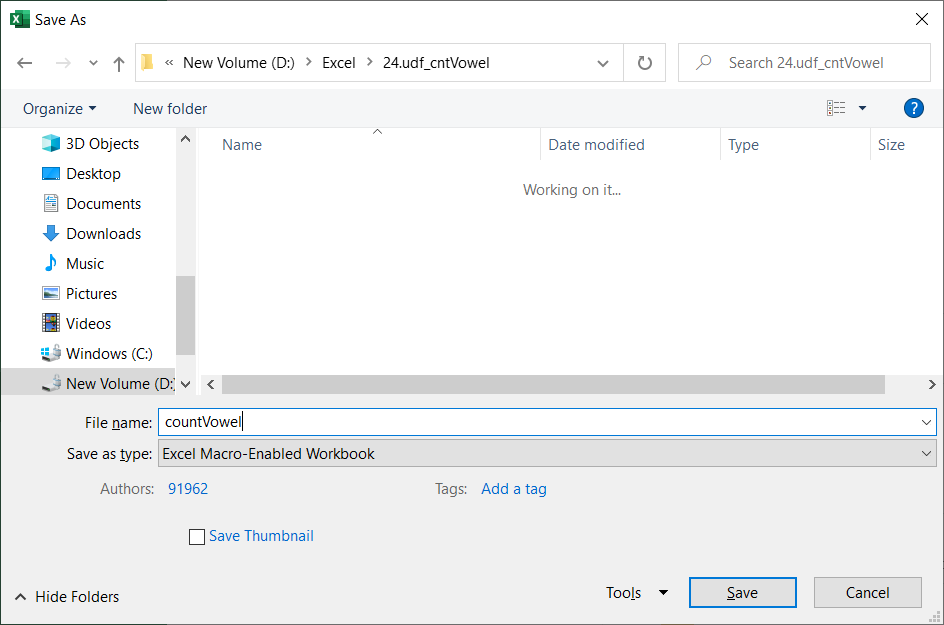Click the horizontal scrollbar in file list
This screenshot has width=944, height=625.
pos(553,384)
